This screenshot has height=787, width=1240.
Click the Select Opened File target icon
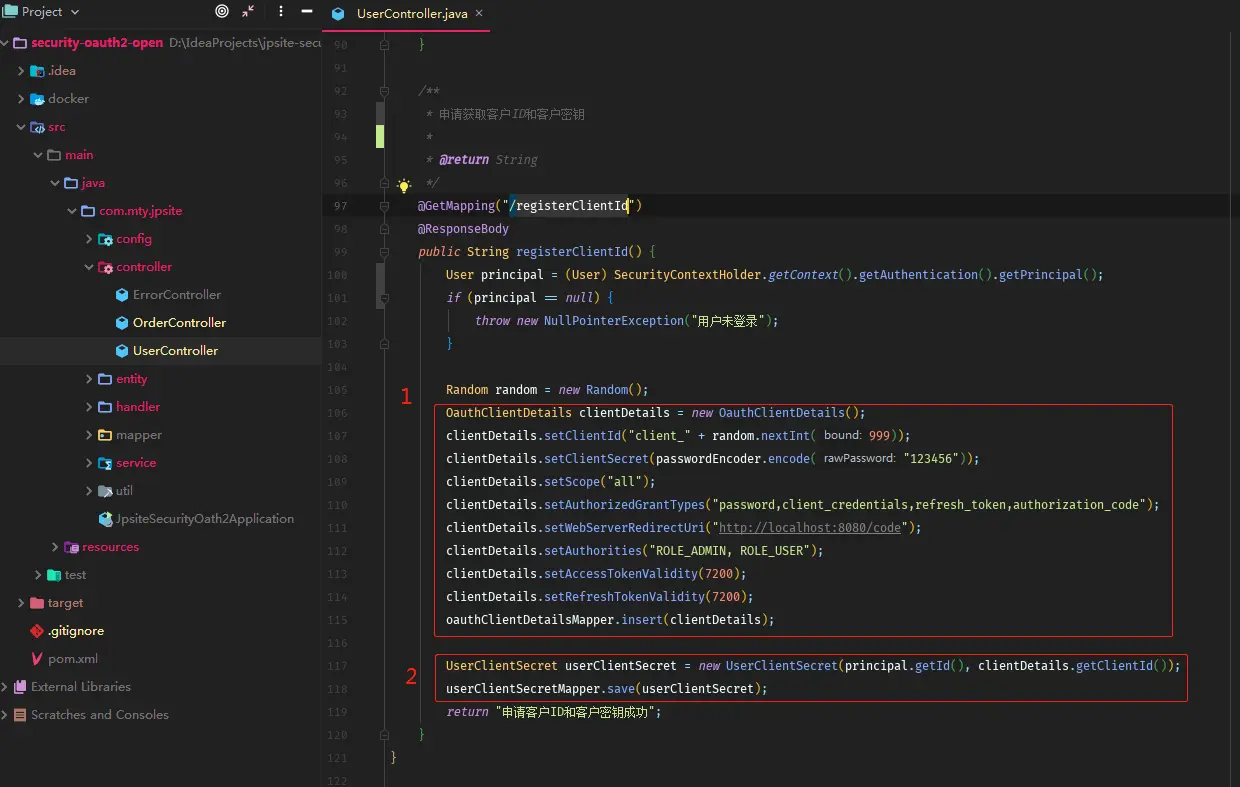pos(222,12)
